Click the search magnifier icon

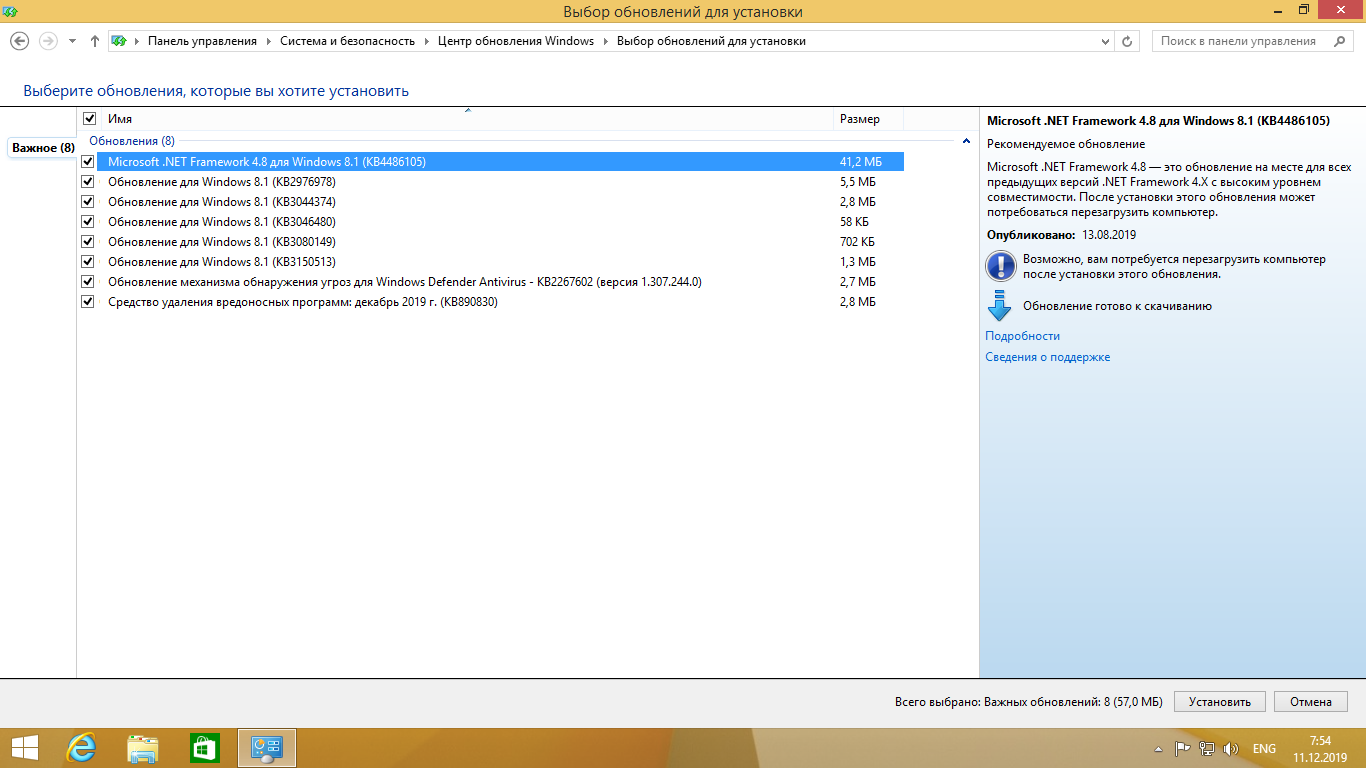click(x=1339, y=41)
